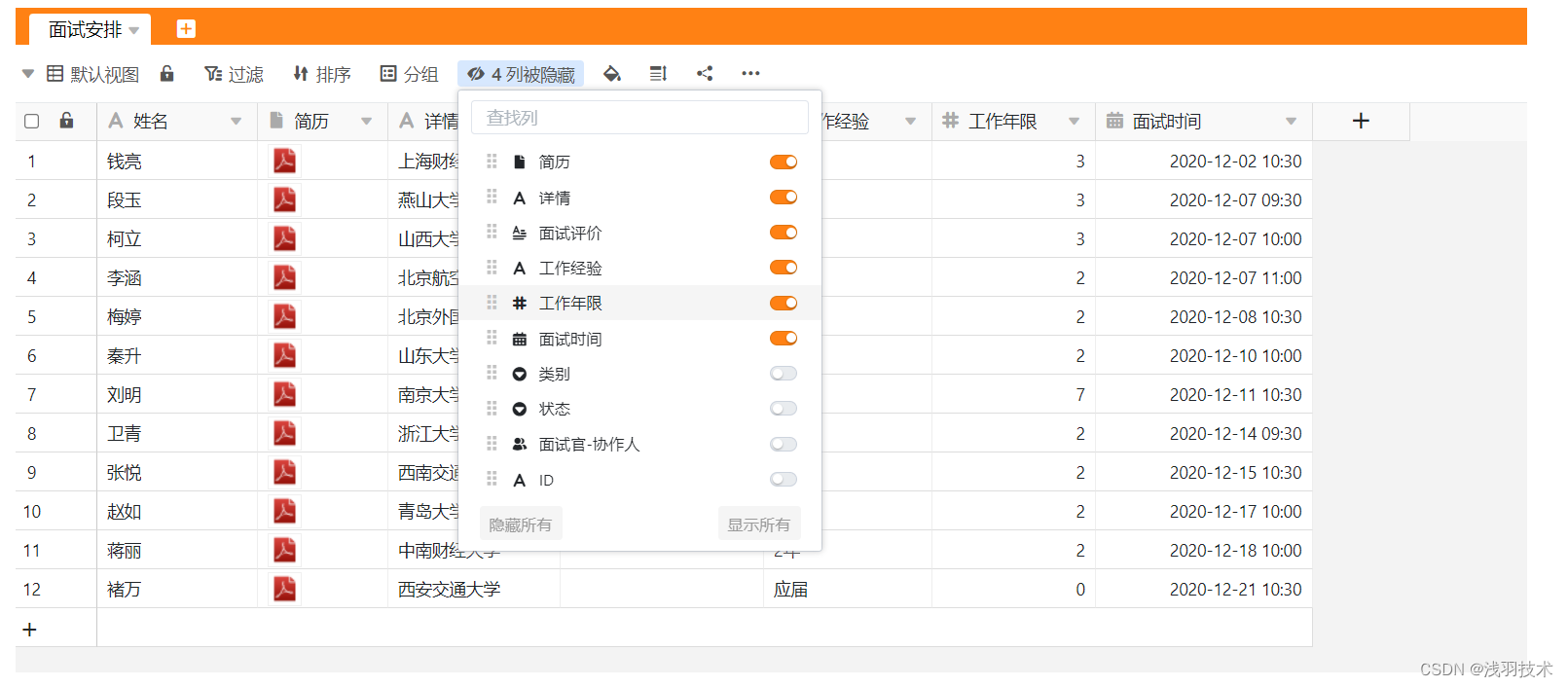
Task: Select work years cell with value 7
Action: coord(1013,394)
